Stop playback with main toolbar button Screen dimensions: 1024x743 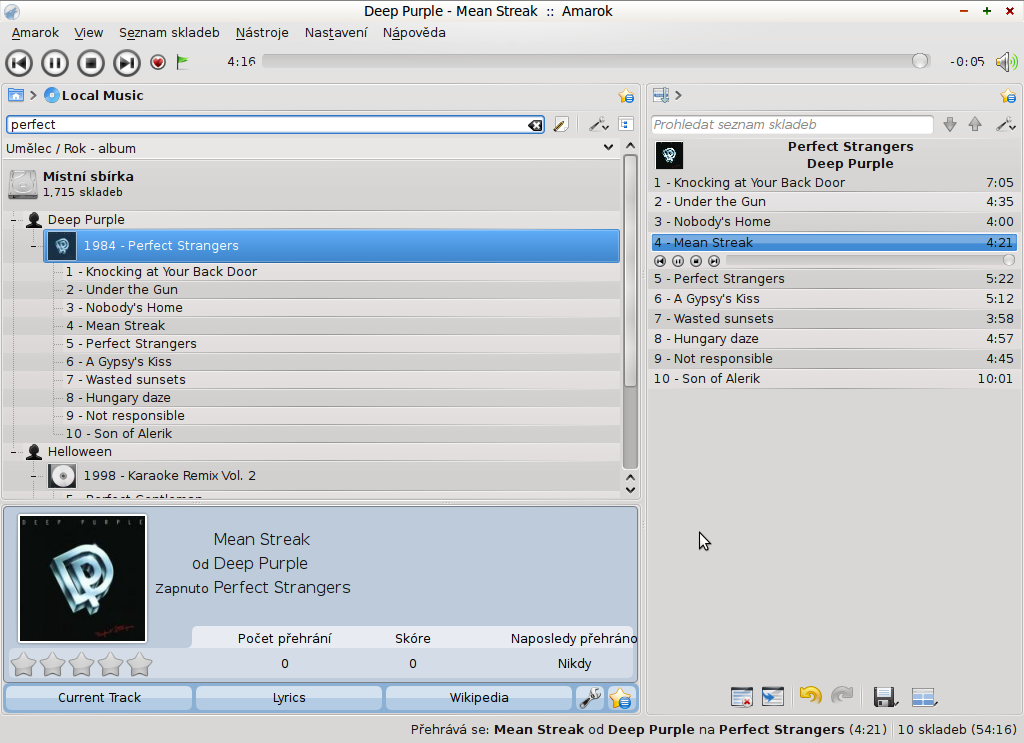91,63
